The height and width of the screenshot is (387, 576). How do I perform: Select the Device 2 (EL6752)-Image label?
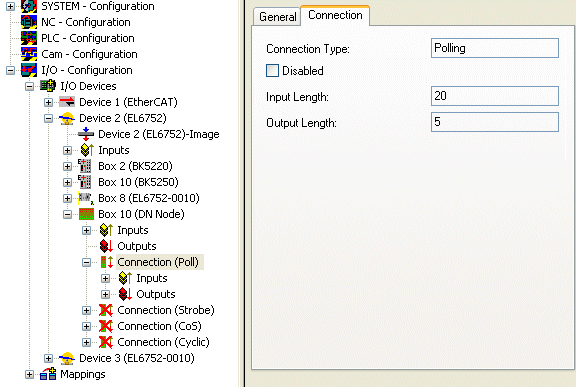point(159,134)
